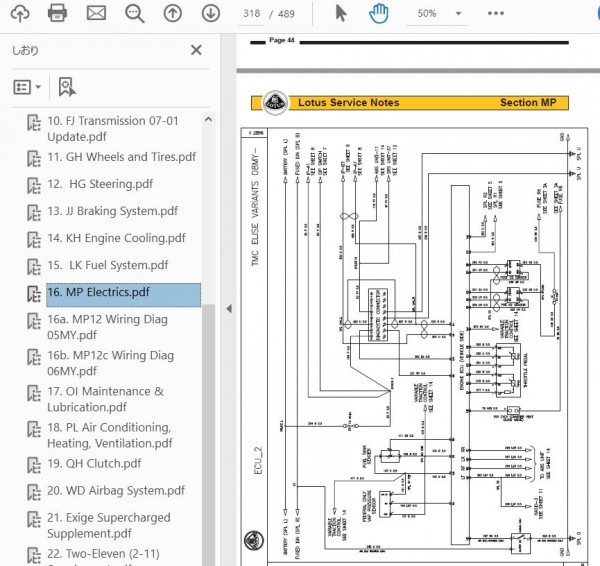Click bookmark icon beside 13. JJ Braking System.pdf

pos(34,212)
